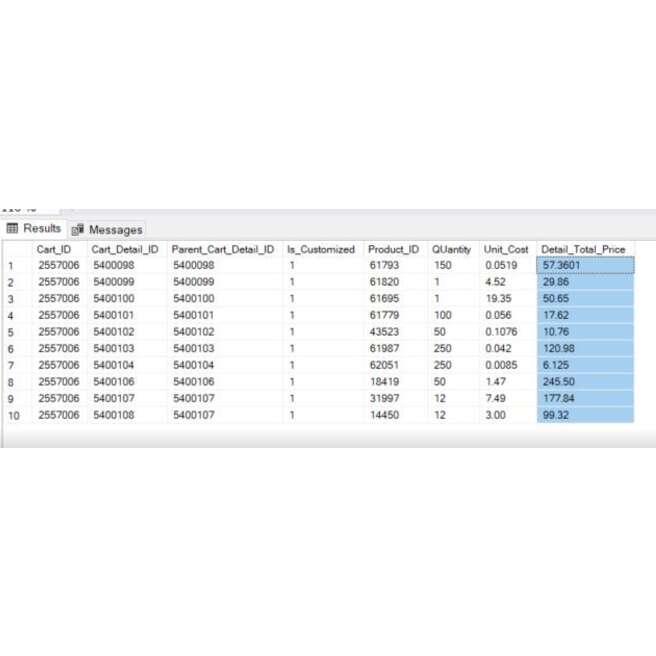Click the Product_ID column header
Image resolution: width=656 pixels, height=656 pixels.
coord(393,249)
